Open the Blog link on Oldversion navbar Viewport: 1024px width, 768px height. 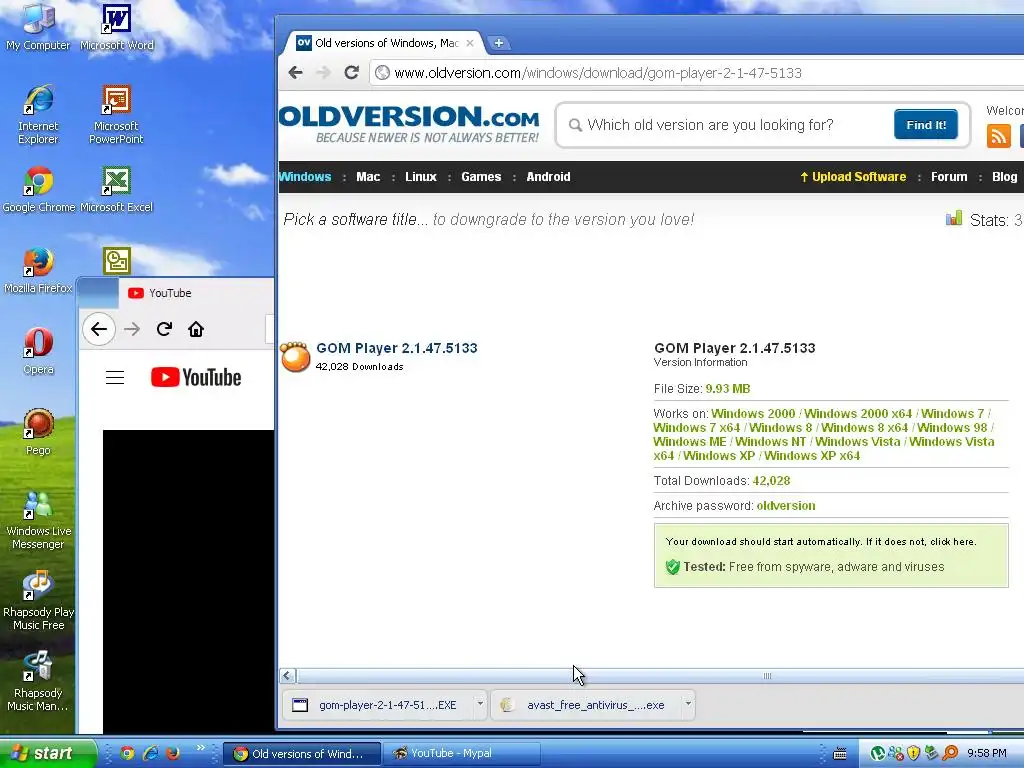(x=1004, y=177)
